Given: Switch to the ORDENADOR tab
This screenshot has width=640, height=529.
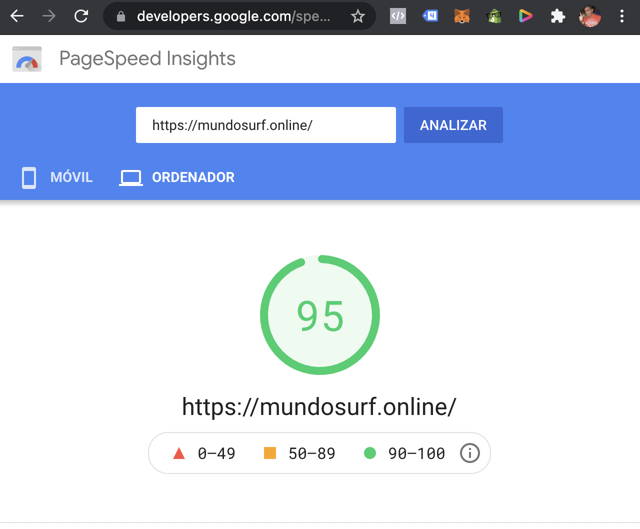Looking at the screenshot, I should coord(177,178).
